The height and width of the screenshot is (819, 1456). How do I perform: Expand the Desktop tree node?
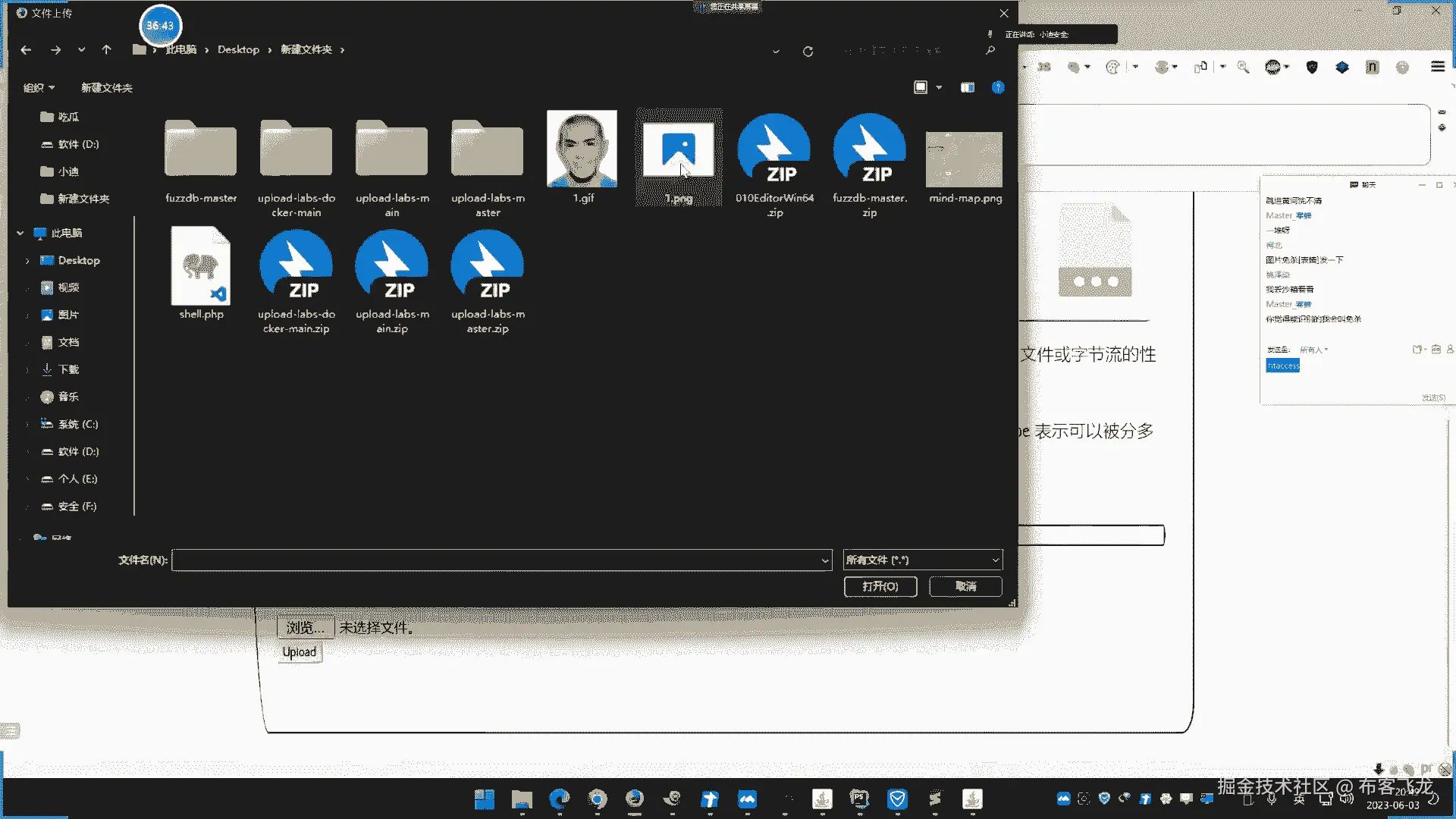click(27, 261)
